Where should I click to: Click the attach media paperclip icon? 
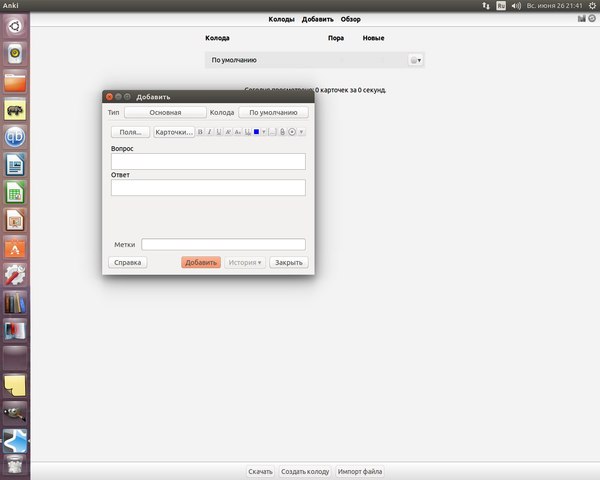click(x=282, y=132)
